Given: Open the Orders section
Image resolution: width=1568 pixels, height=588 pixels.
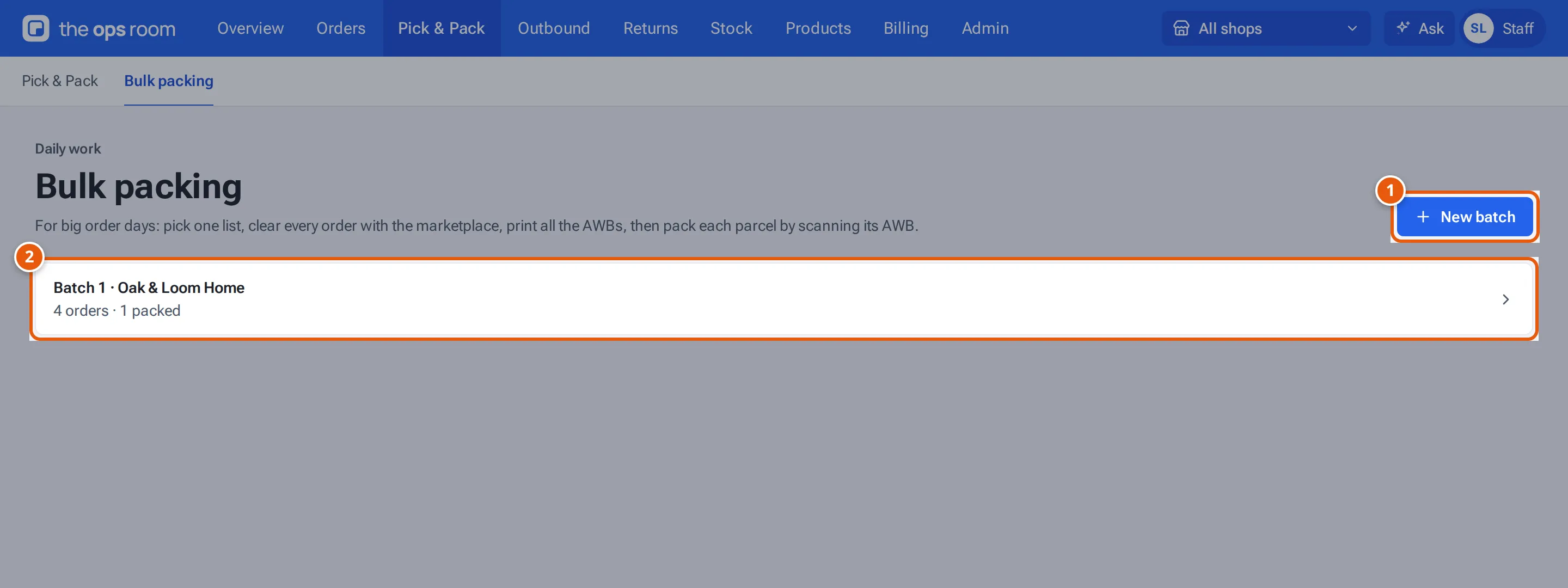Looking at the screenshot, I should (341, 28).
